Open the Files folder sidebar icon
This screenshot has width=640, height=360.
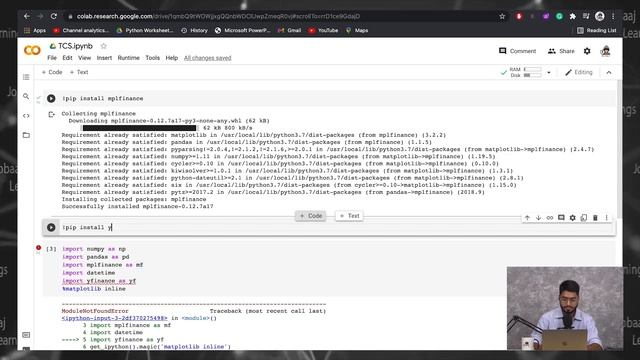point(26,135)
